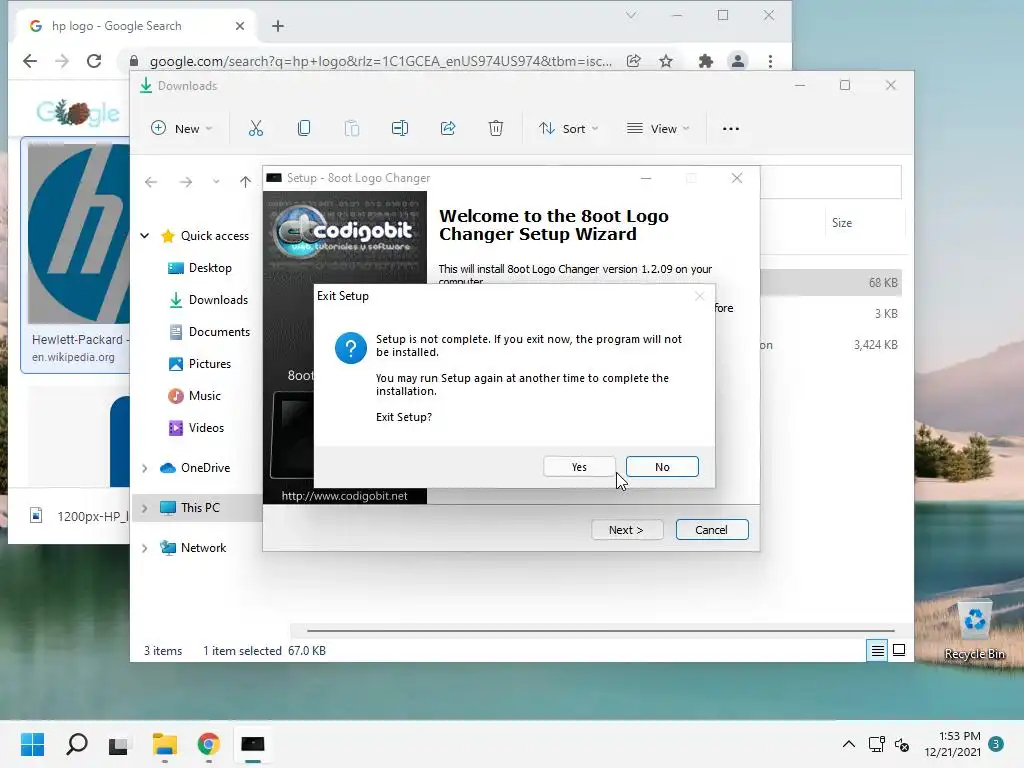The height and width of the screenshot is (768, 1024).
Task: Click Cancel in Setup wizard
Action: point(711,530)
